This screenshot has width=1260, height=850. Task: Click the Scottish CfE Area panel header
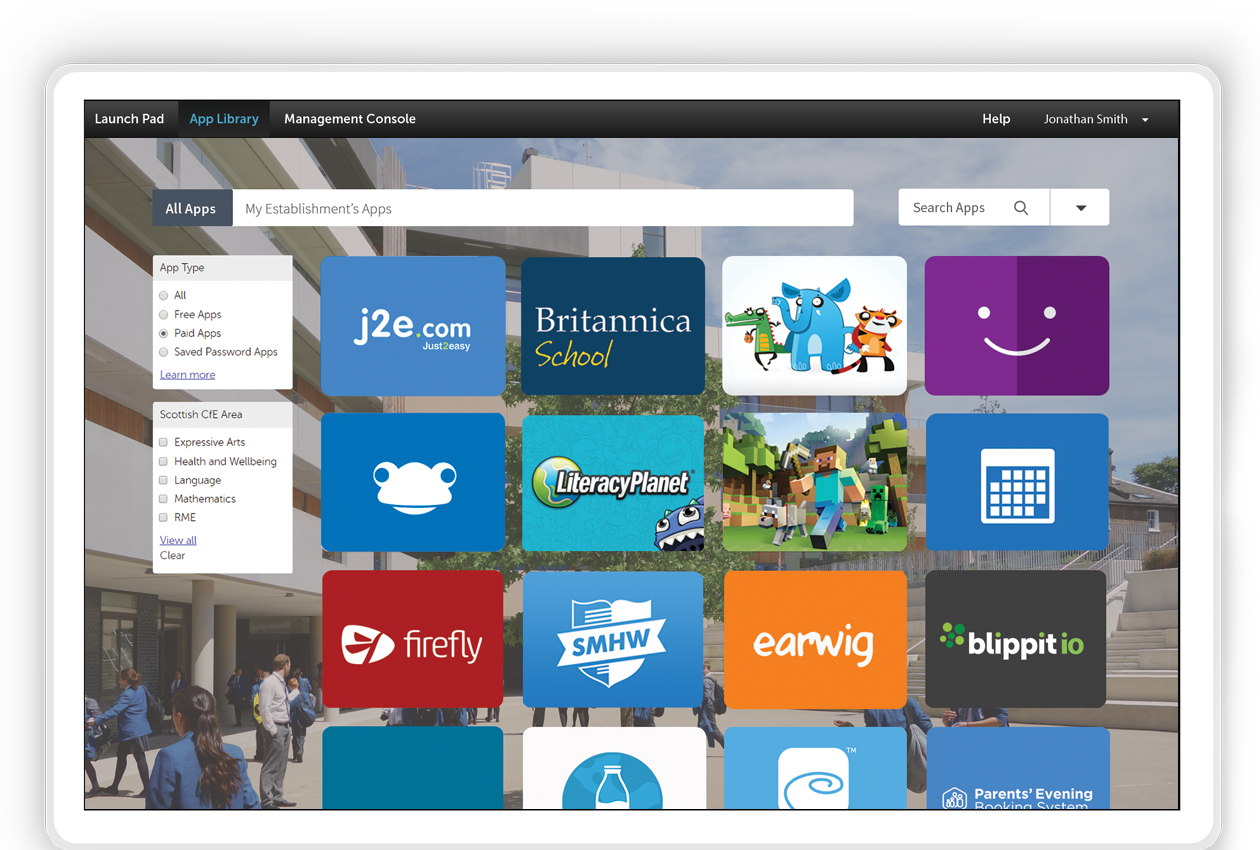222,415
